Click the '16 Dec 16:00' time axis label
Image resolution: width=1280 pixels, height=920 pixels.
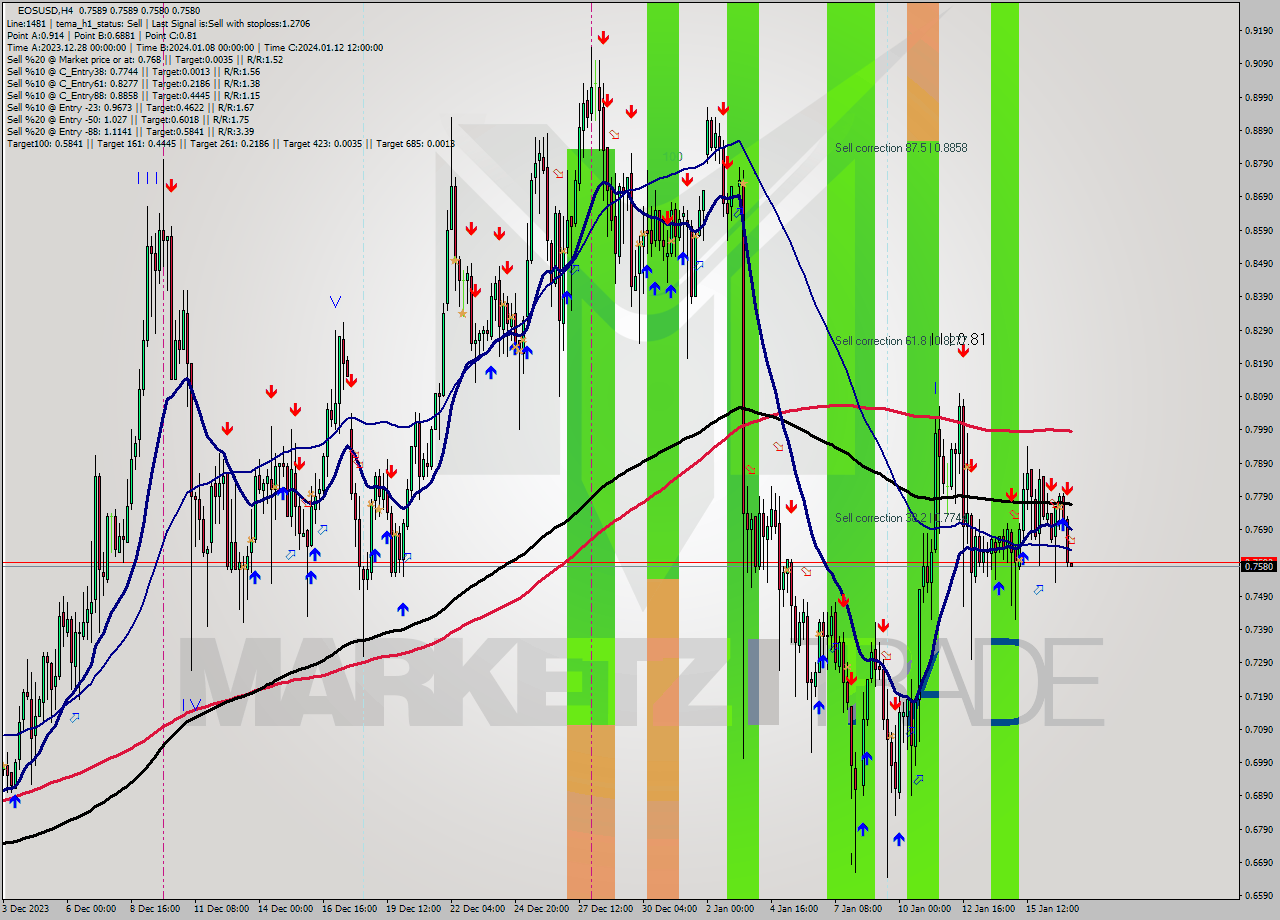coord(349,909)
